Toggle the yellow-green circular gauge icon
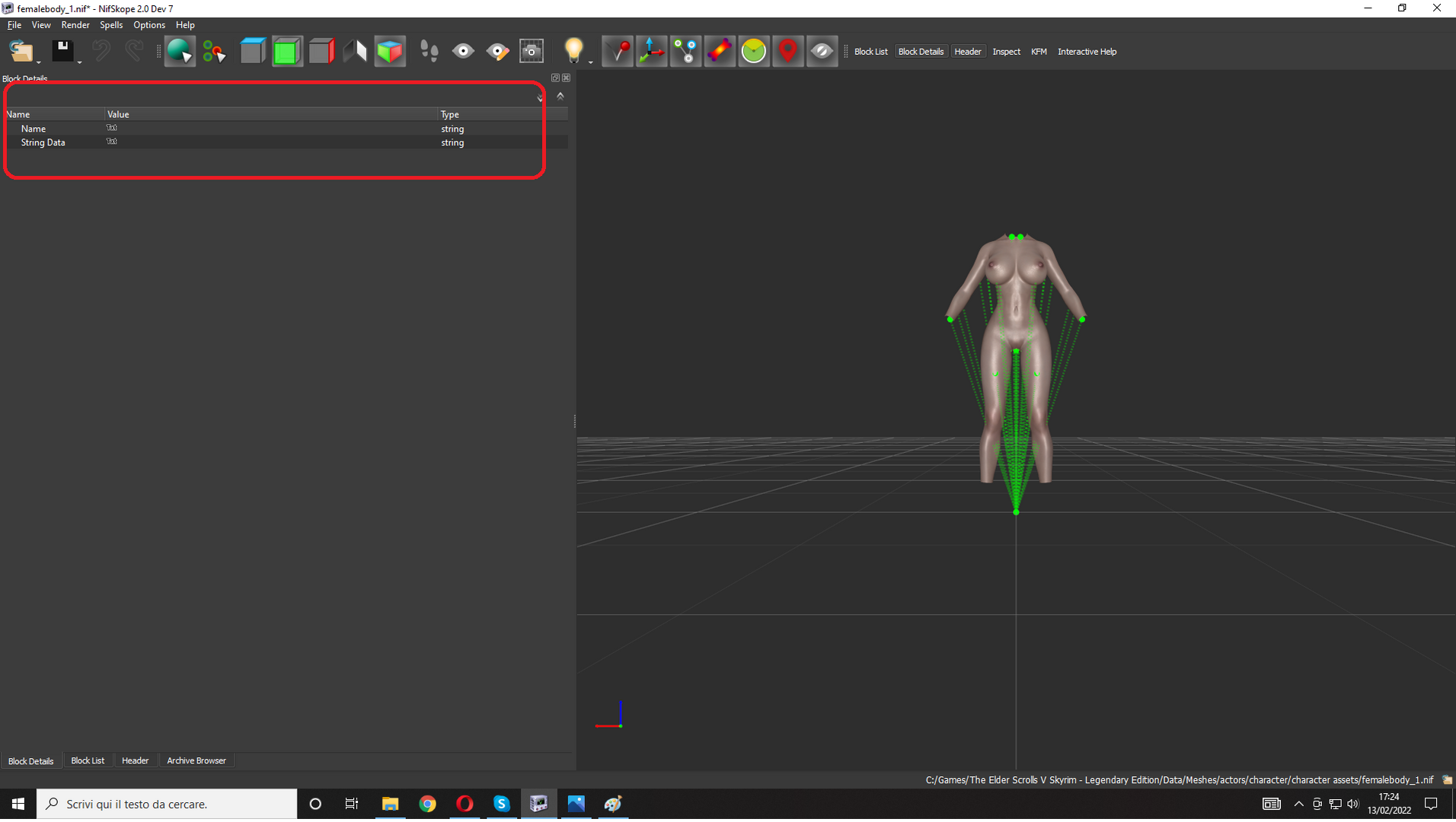The height and width of the screenshot is (822, 1456). [x=754, y=52]
